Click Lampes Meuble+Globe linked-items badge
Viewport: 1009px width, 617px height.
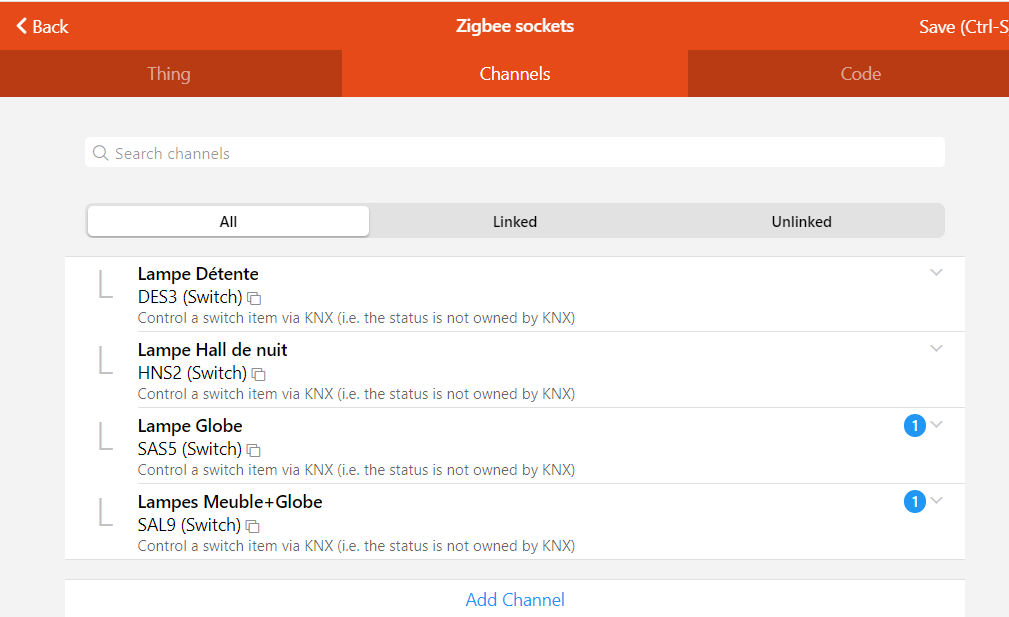point(914,502)
